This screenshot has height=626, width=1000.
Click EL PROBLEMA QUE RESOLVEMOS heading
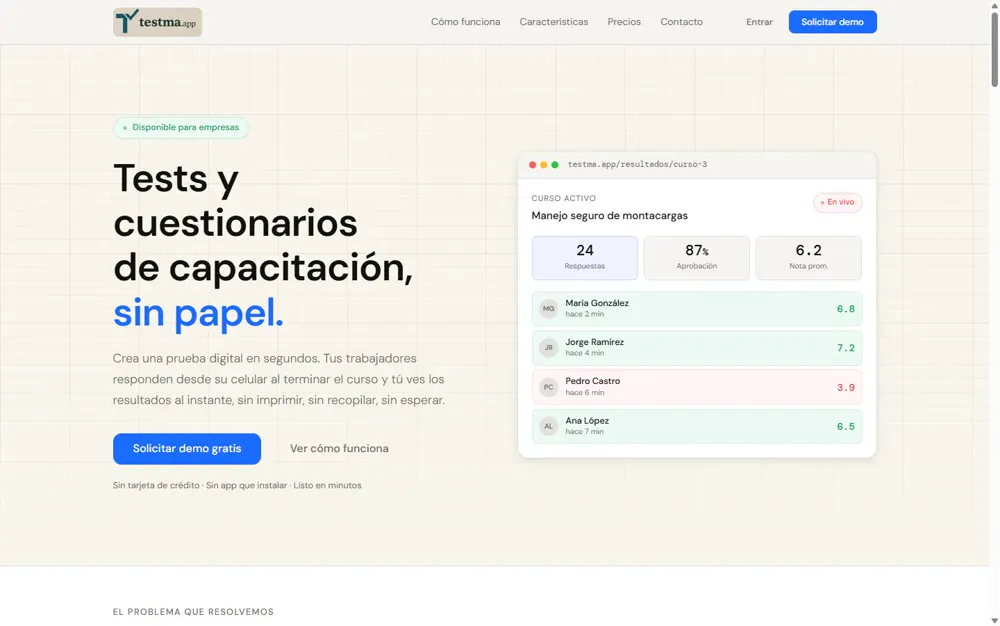193,611
